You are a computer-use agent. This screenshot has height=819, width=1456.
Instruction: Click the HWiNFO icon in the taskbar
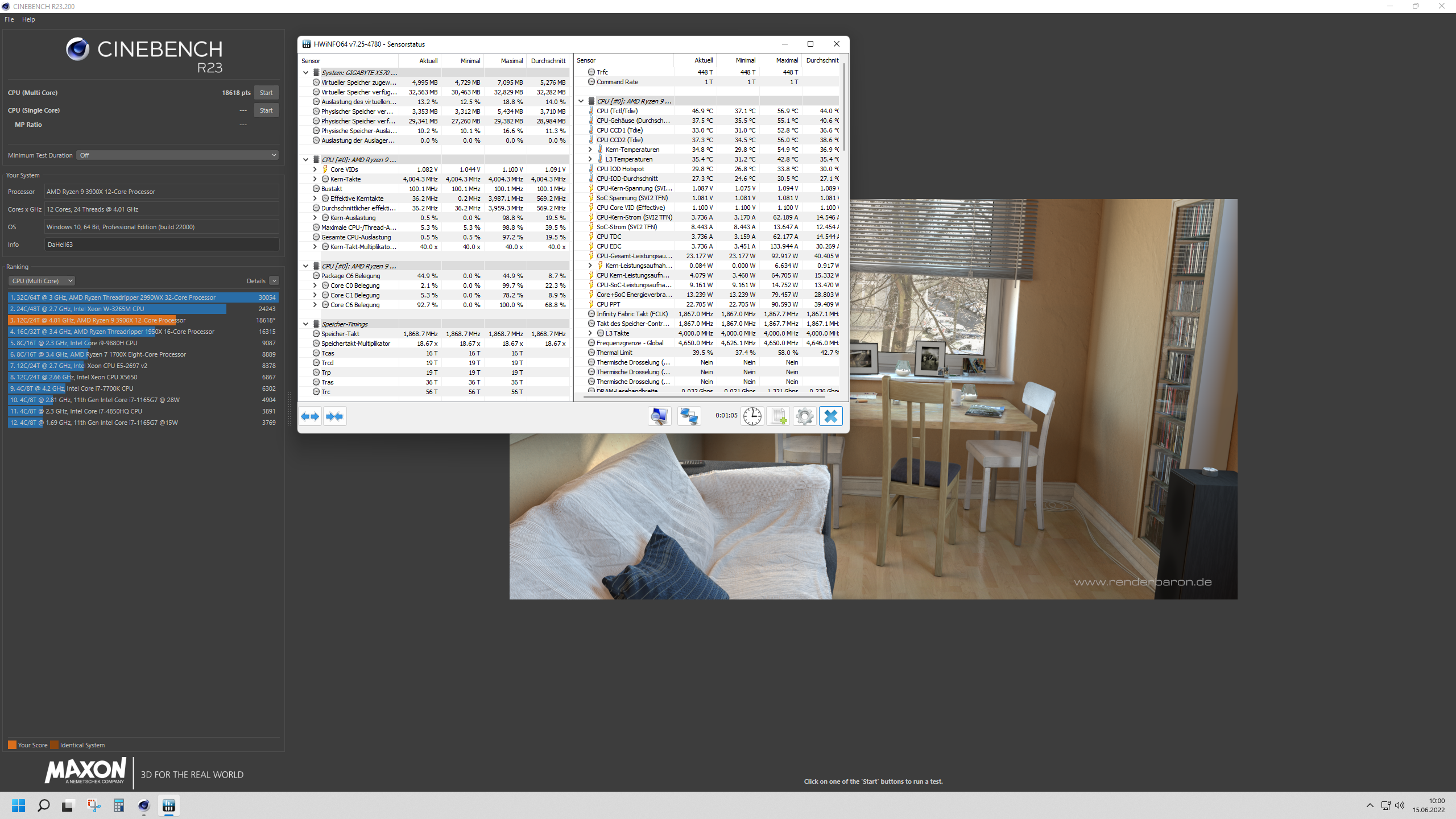[169, 805]
